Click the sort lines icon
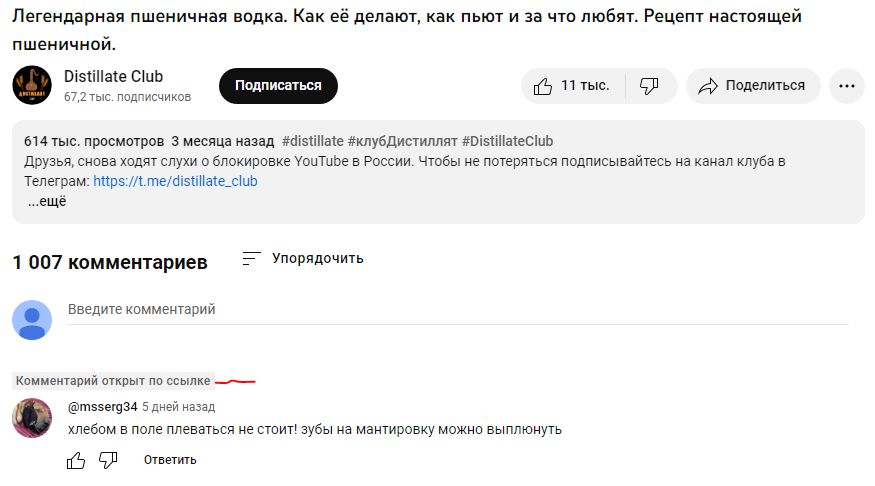 252,259
